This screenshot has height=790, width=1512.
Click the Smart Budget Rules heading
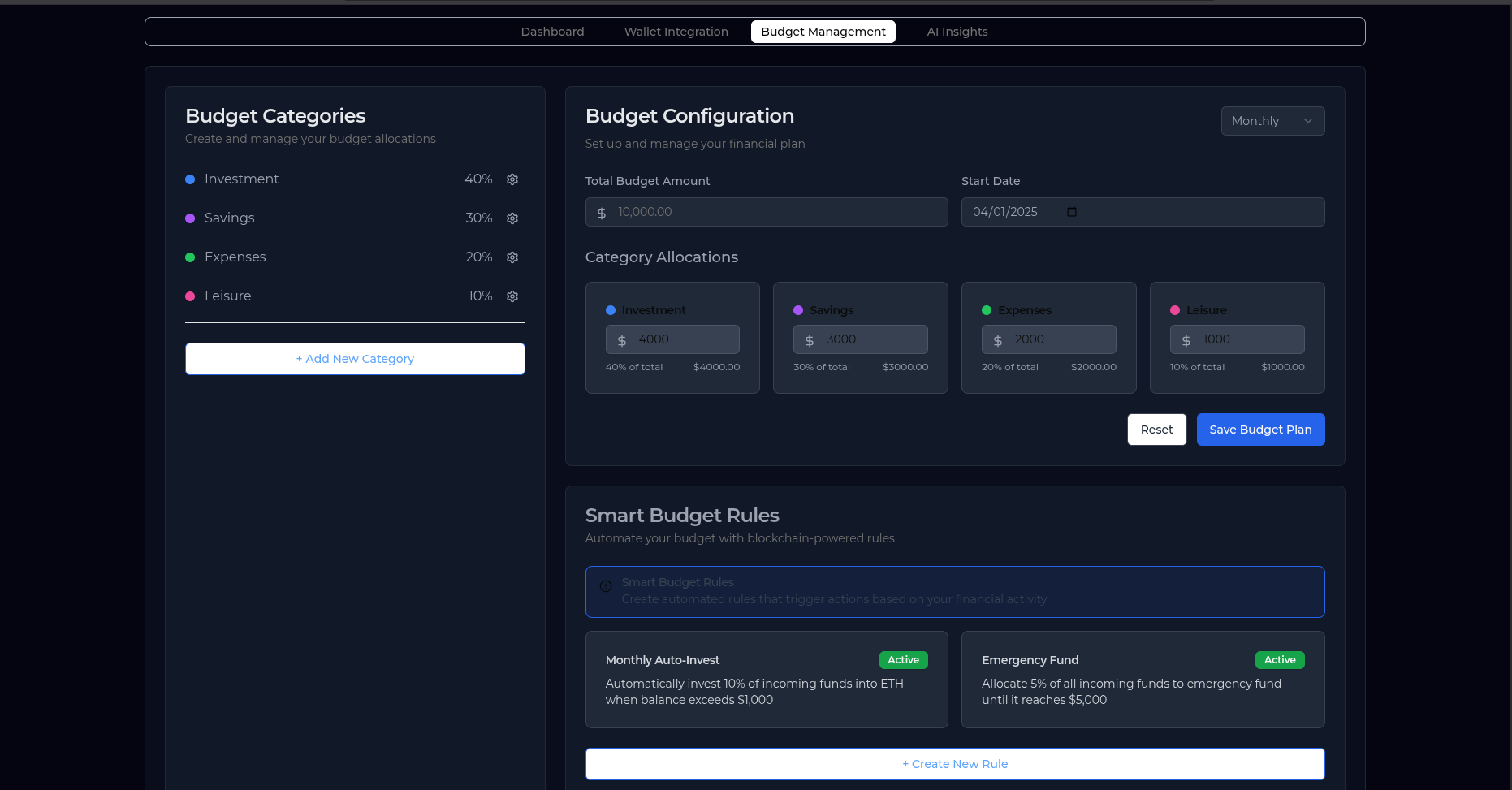coord(682,516)
